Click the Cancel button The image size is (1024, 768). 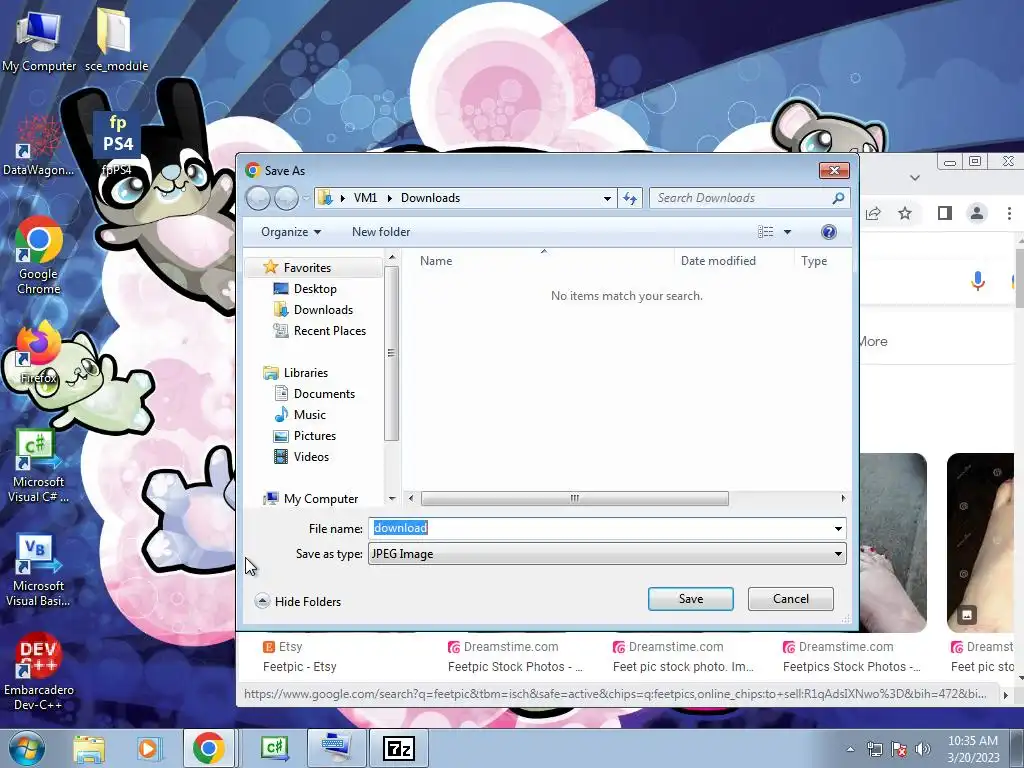(x=790, y=599)
